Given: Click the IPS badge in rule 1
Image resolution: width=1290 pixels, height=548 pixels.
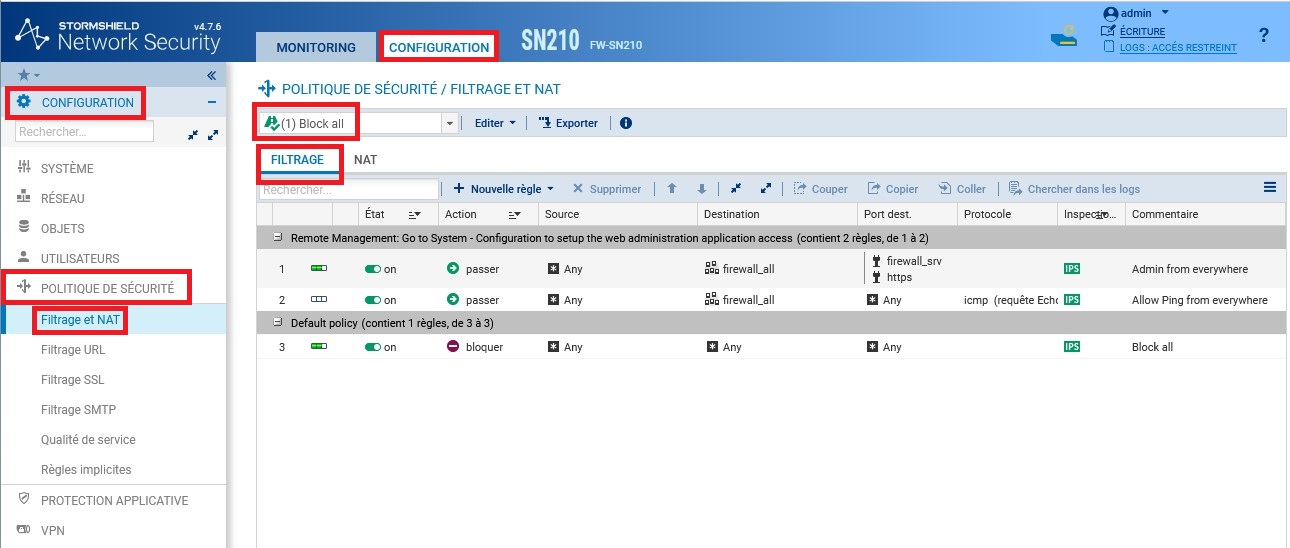Looking at the screenshot, I should [x=1072, y=269].
